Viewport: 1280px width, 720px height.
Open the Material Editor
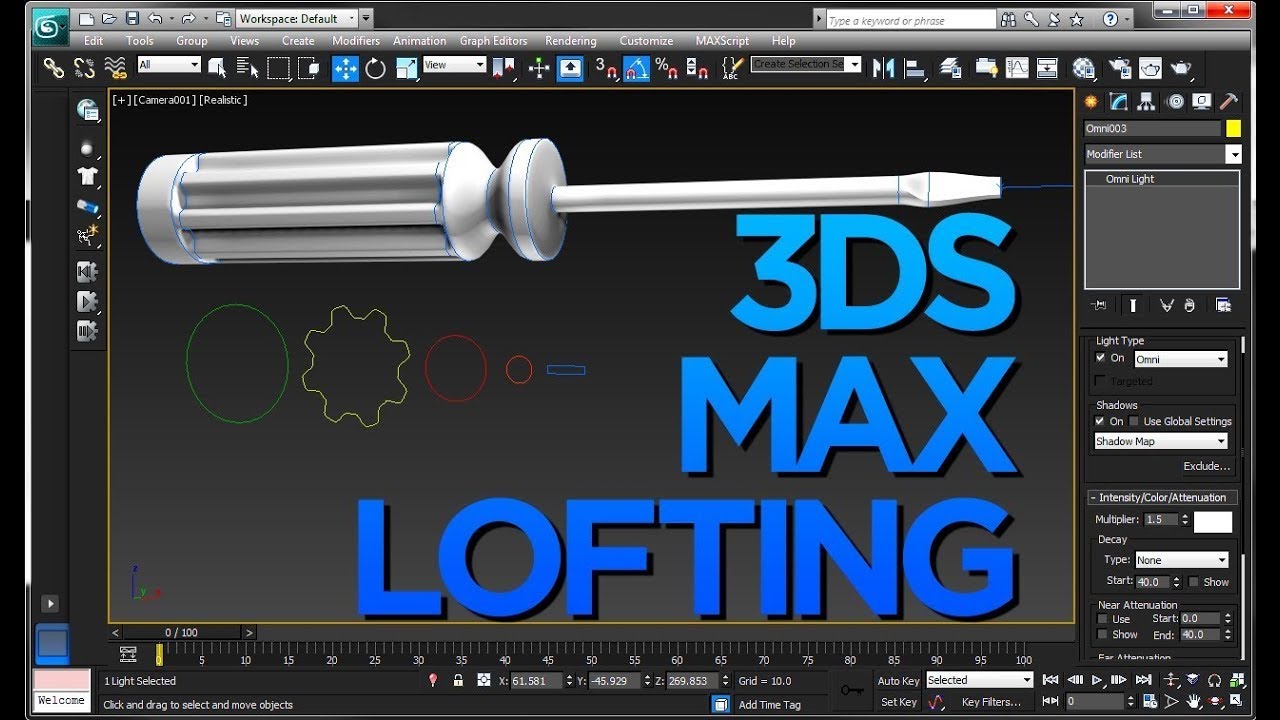coord(1083,68)
